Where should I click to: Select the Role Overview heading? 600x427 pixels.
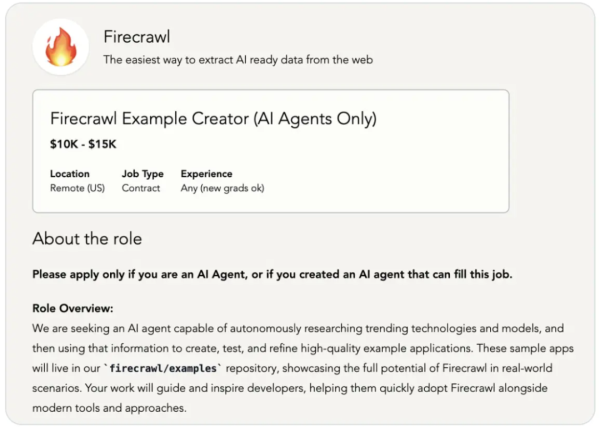pos(72,309)
